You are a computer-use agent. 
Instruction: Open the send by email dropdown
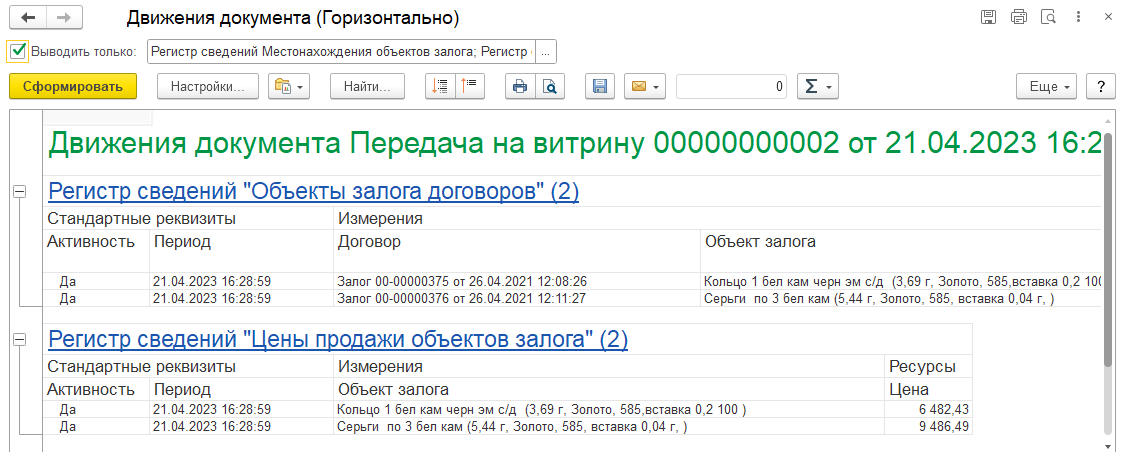click(x=645, y=86)
